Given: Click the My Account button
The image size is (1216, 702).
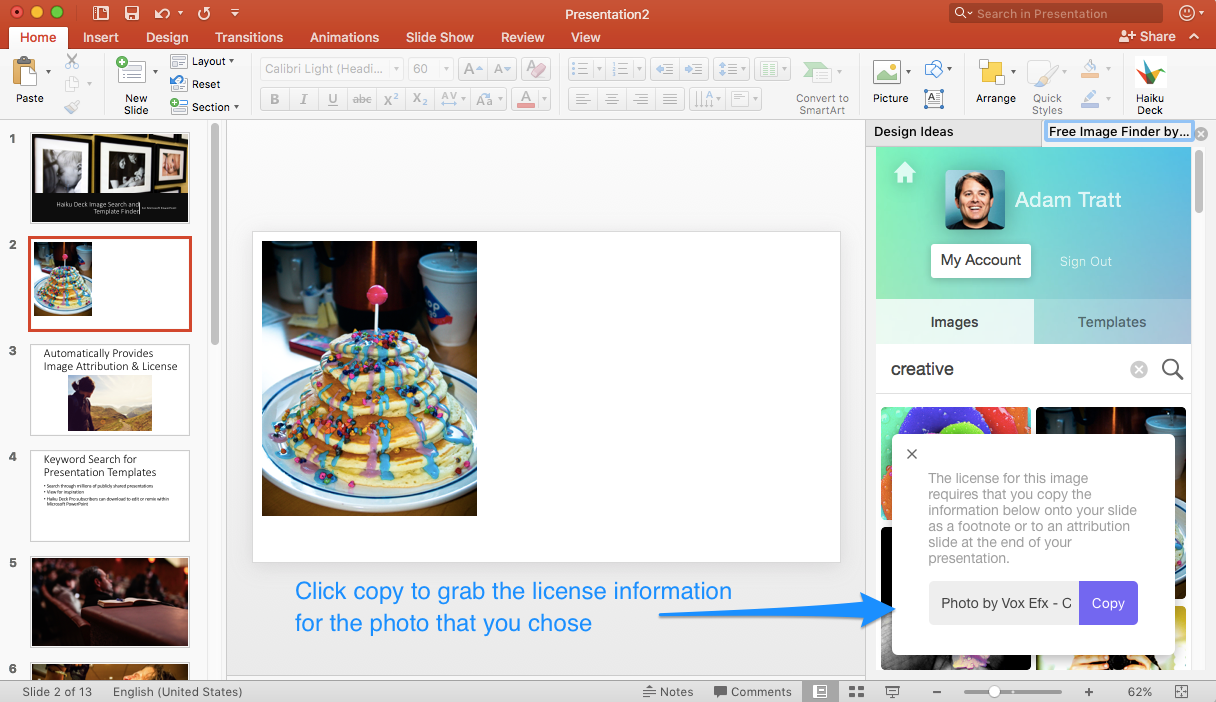Looking at the screenshot, I should 980,260.
